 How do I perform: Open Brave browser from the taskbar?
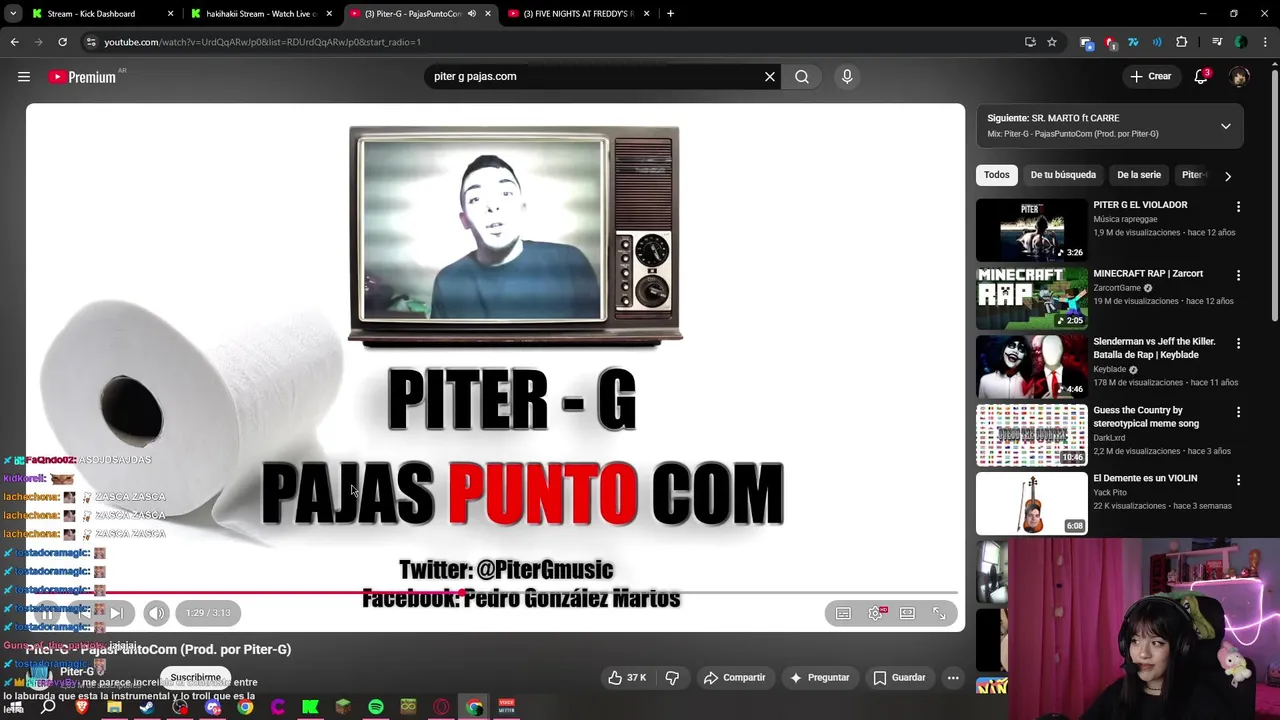pyautogui.click(x=82, y=707)
